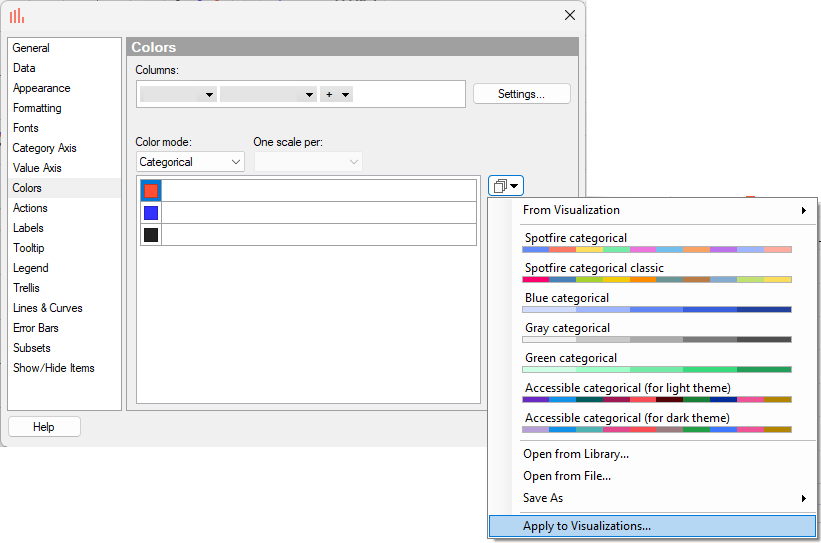
Task: Click the Help button
Action: coord(44,427)
